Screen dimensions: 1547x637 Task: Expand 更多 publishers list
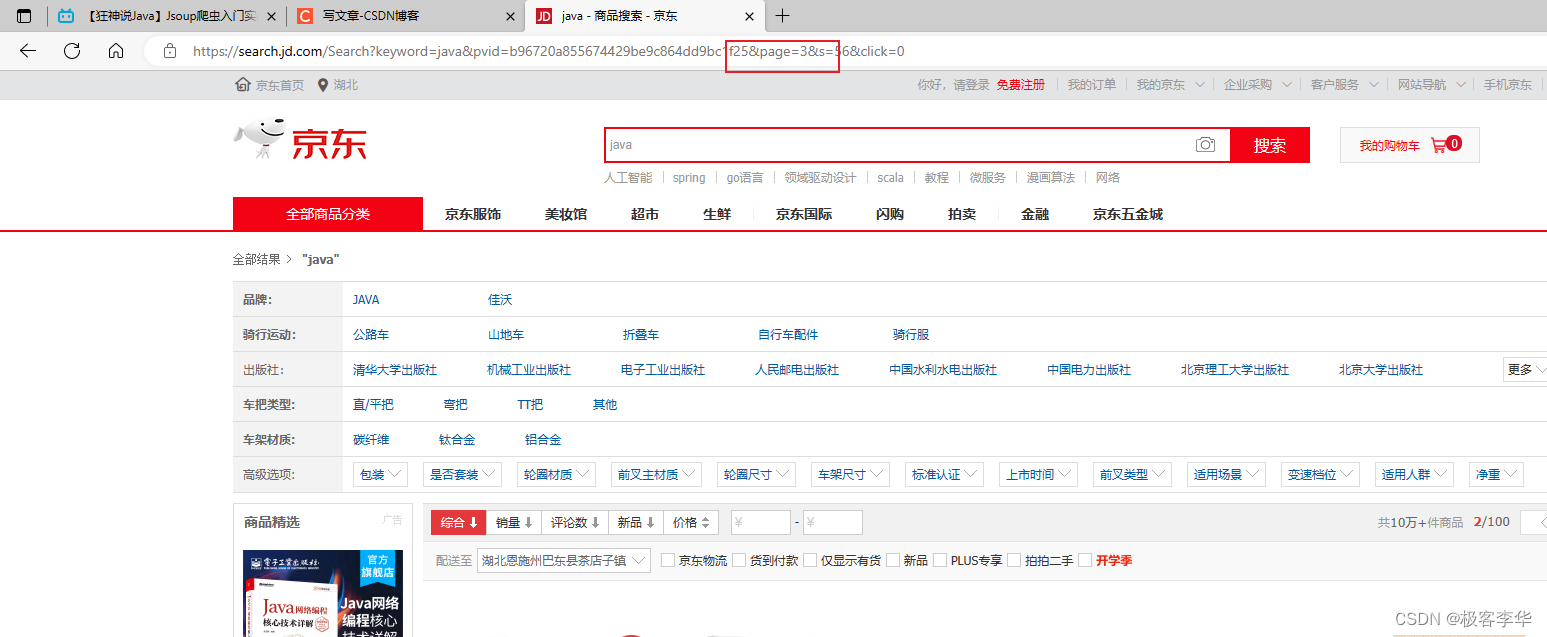coord(1525,369)
